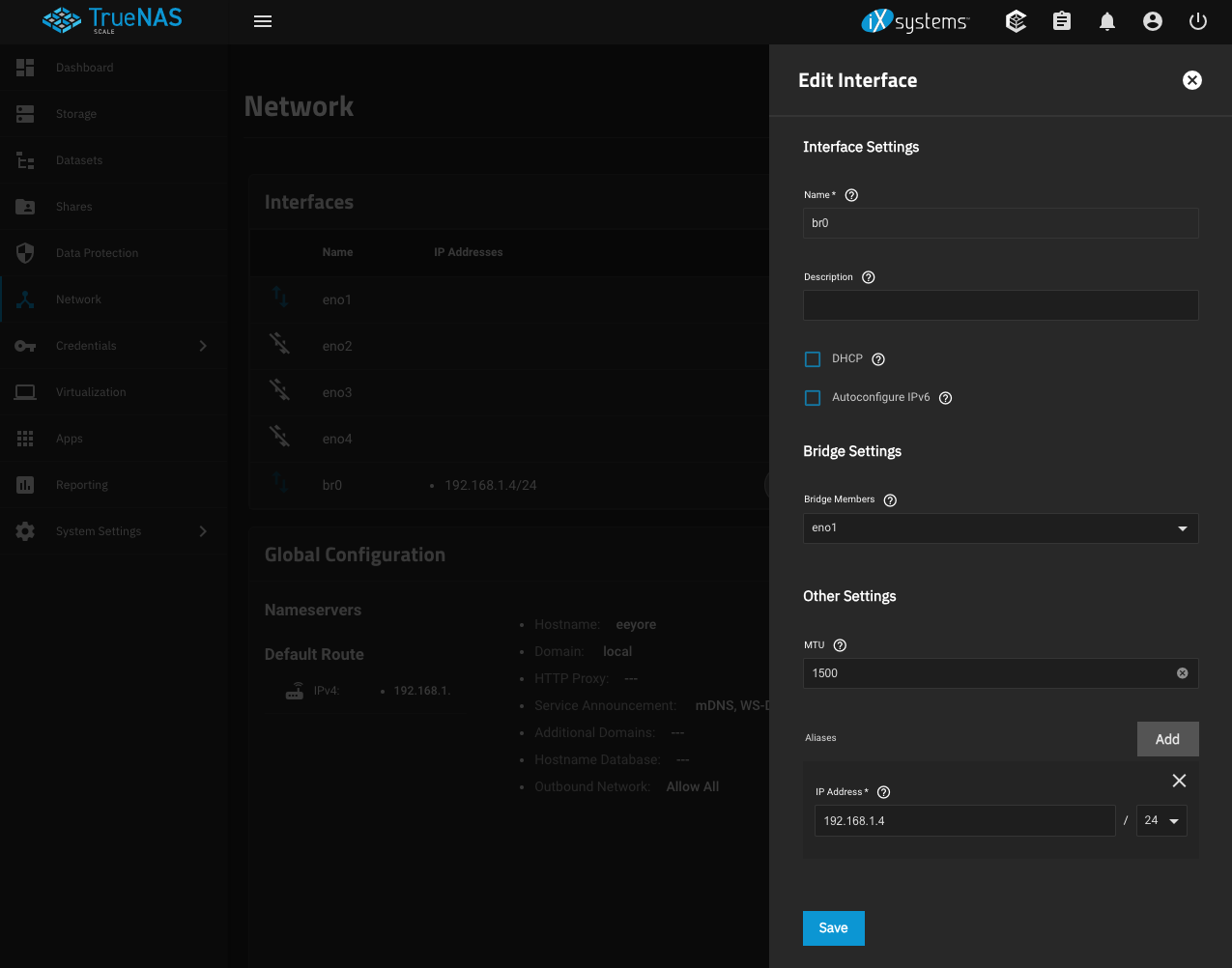Image resolution: width=1232 pixels, height=968 pixels.
Task: Open the netmask 24 dropdown
Action: (1161, 820)
